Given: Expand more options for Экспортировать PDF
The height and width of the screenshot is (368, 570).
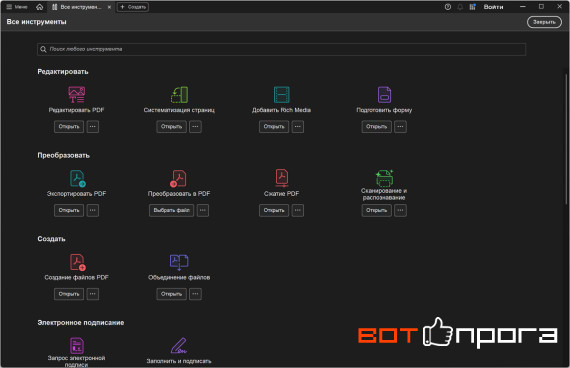Looking at the screenshot, I should click(93, 210).
